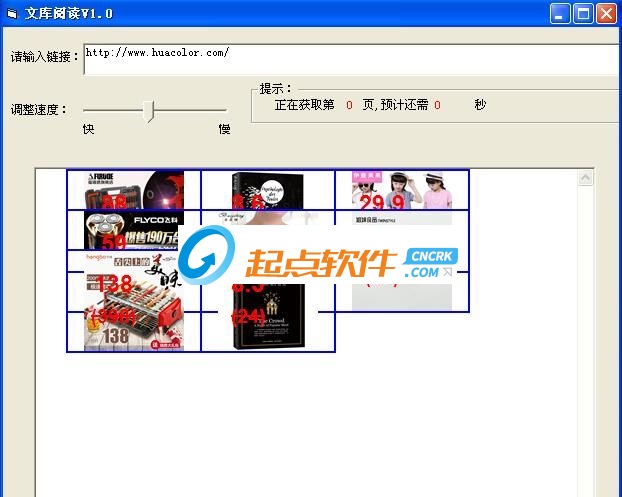Minimize the 文库阅读V1.0 window
This screenshot has height=497, width=622.
(560, 13)
